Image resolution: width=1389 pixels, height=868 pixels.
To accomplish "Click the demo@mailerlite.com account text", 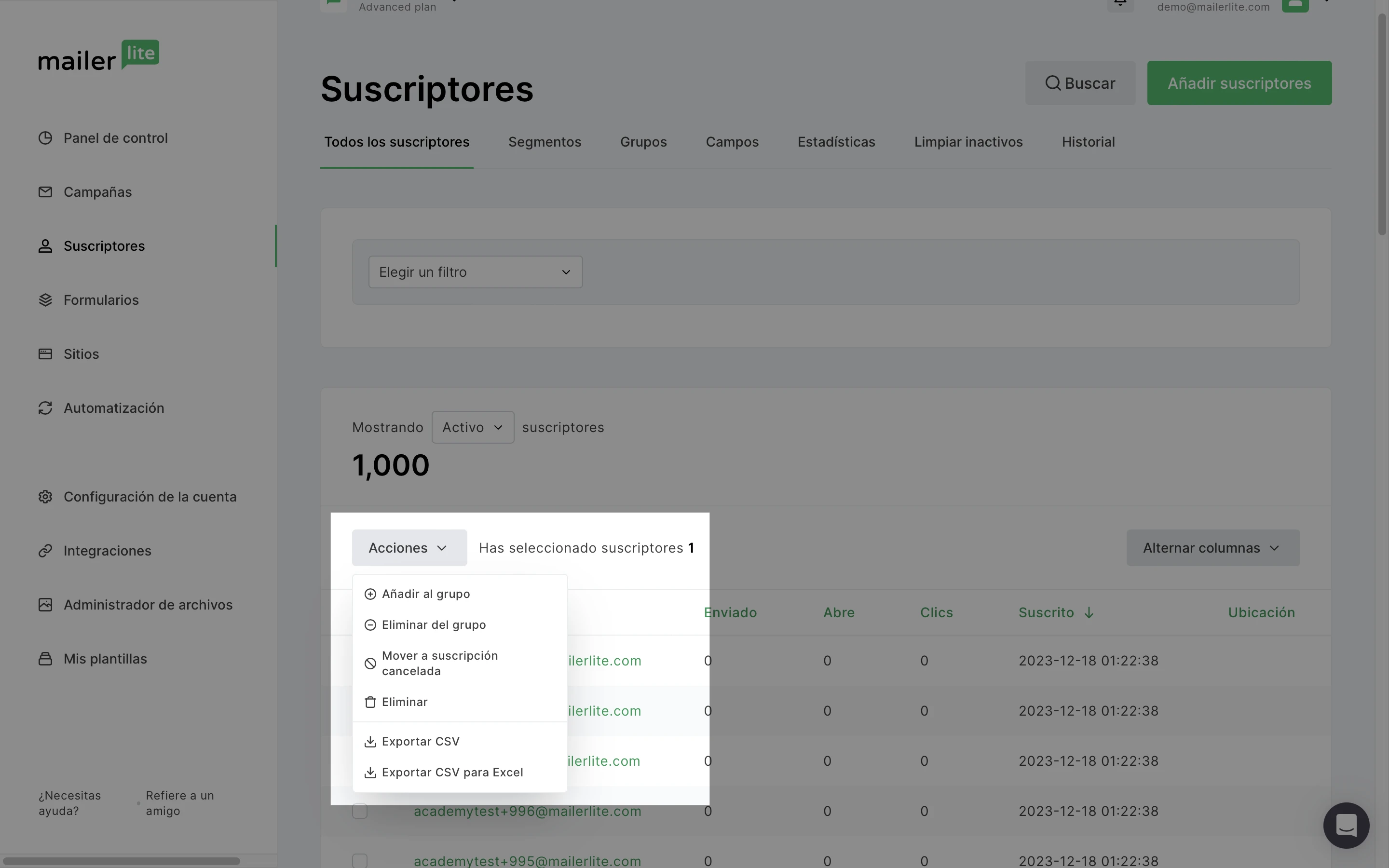I will coord(1213,7).
